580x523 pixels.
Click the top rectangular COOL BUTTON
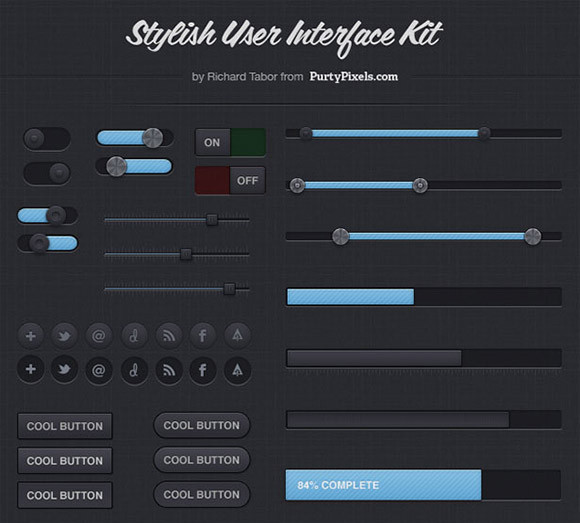65,426
